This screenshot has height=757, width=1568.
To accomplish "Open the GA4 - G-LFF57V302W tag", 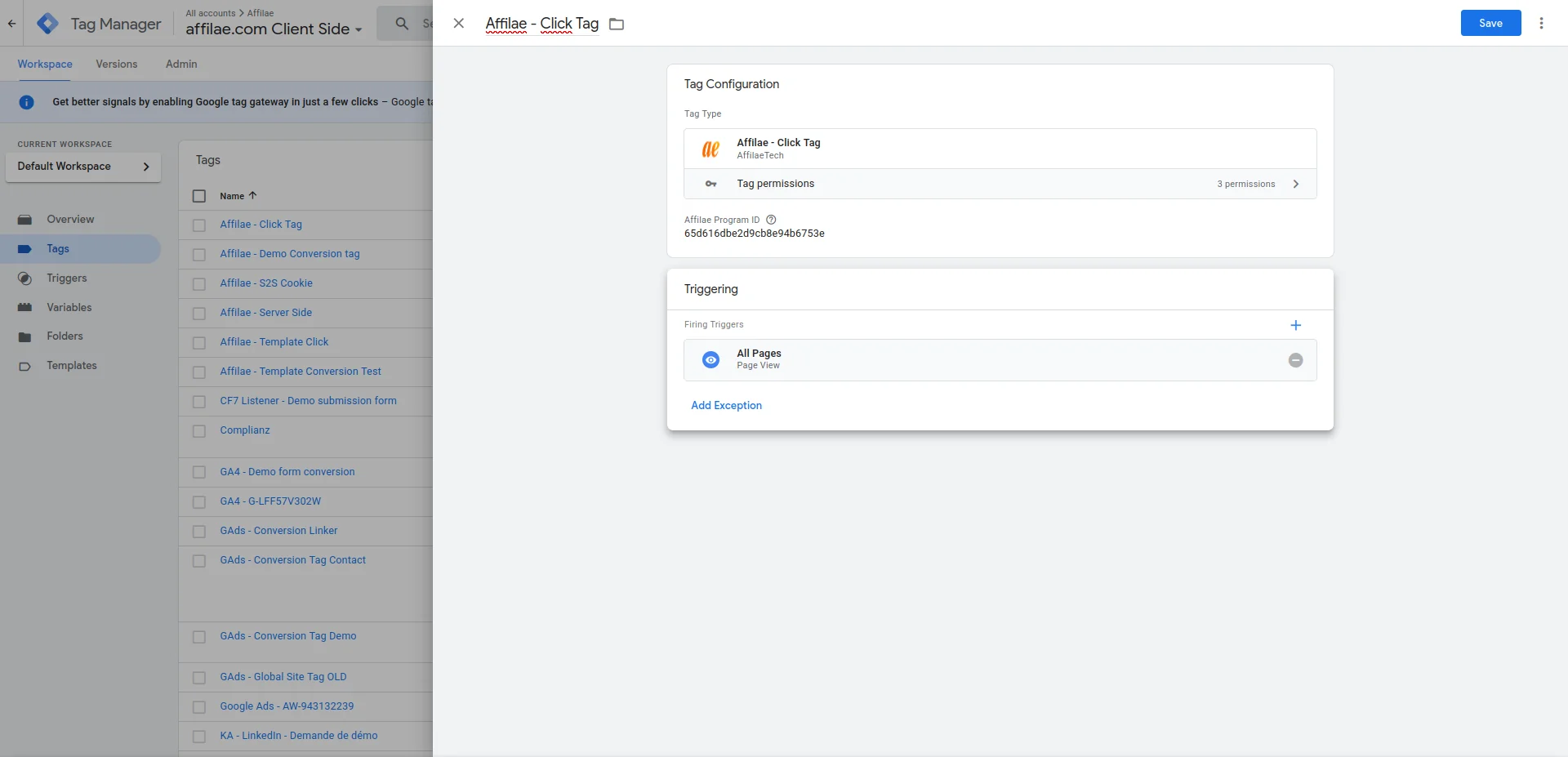I will [270, 501].
